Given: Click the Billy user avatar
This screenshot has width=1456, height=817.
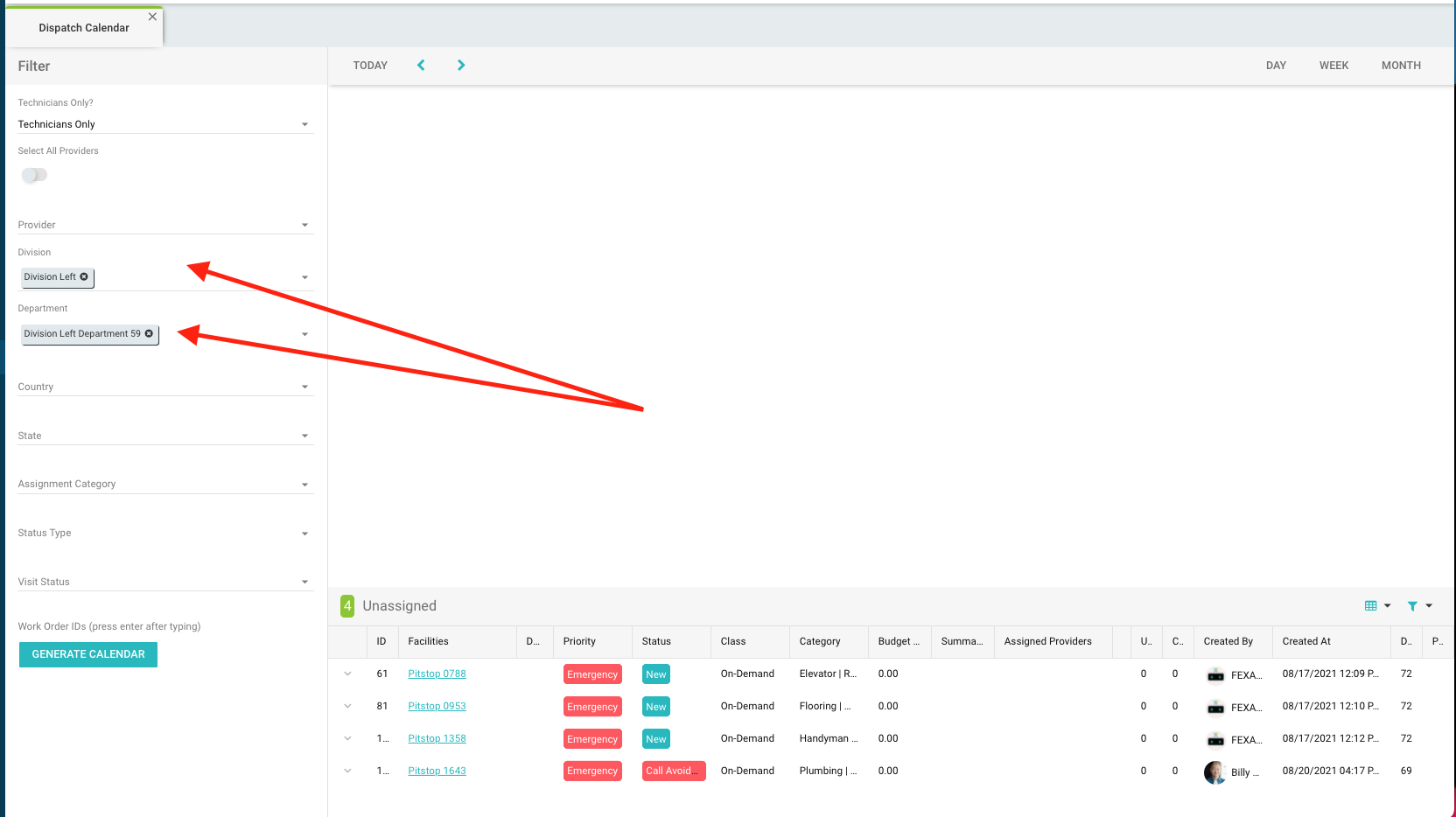Looking at the screenshot, I should 1214,772.
